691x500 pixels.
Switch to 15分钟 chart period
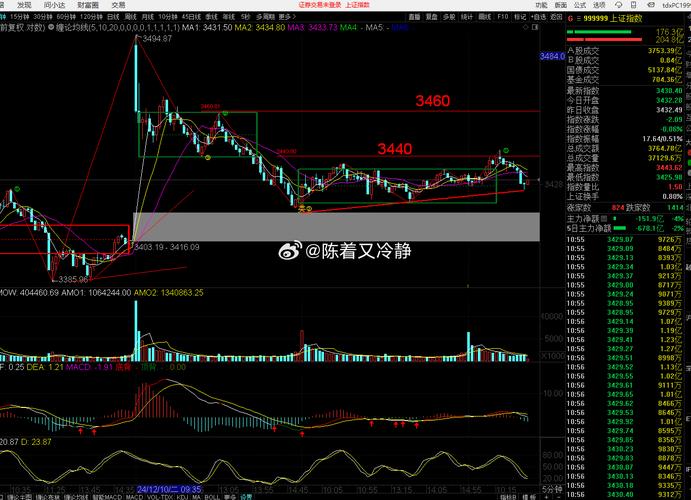[x=15, y=17]
